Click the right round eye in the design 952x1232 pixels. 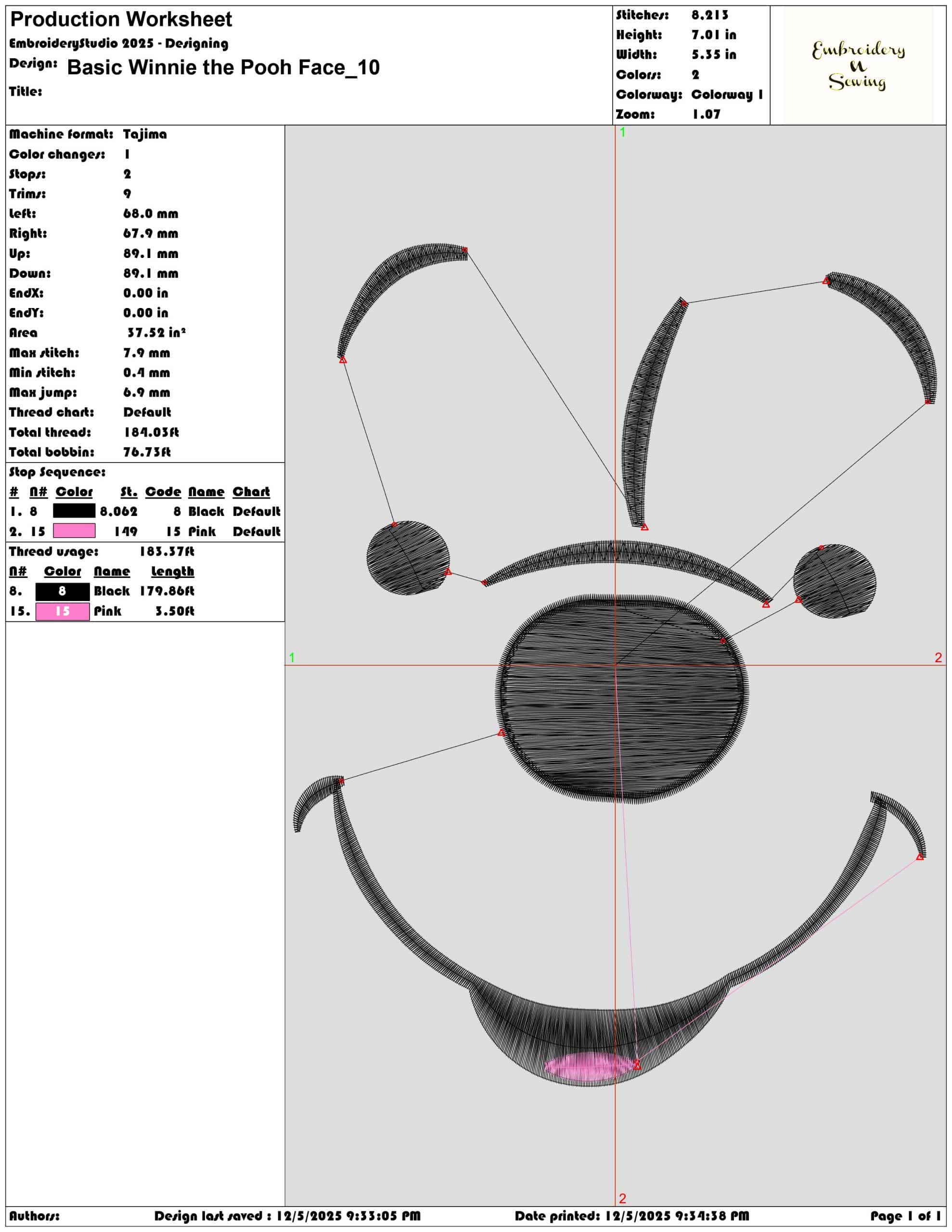[835, 581]
